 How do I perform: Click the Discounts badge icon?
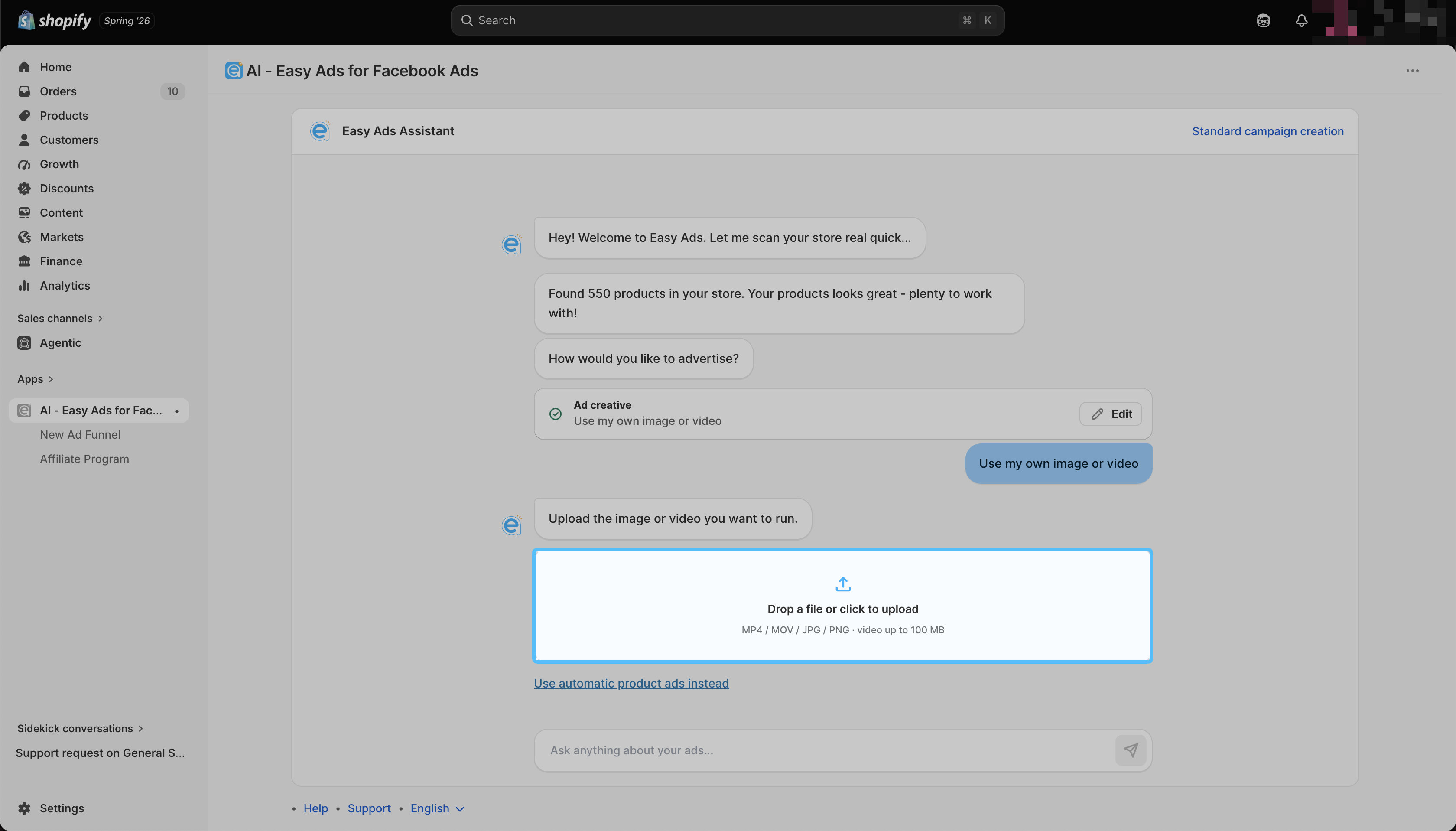pyautogui.click(x=24, y=188)
